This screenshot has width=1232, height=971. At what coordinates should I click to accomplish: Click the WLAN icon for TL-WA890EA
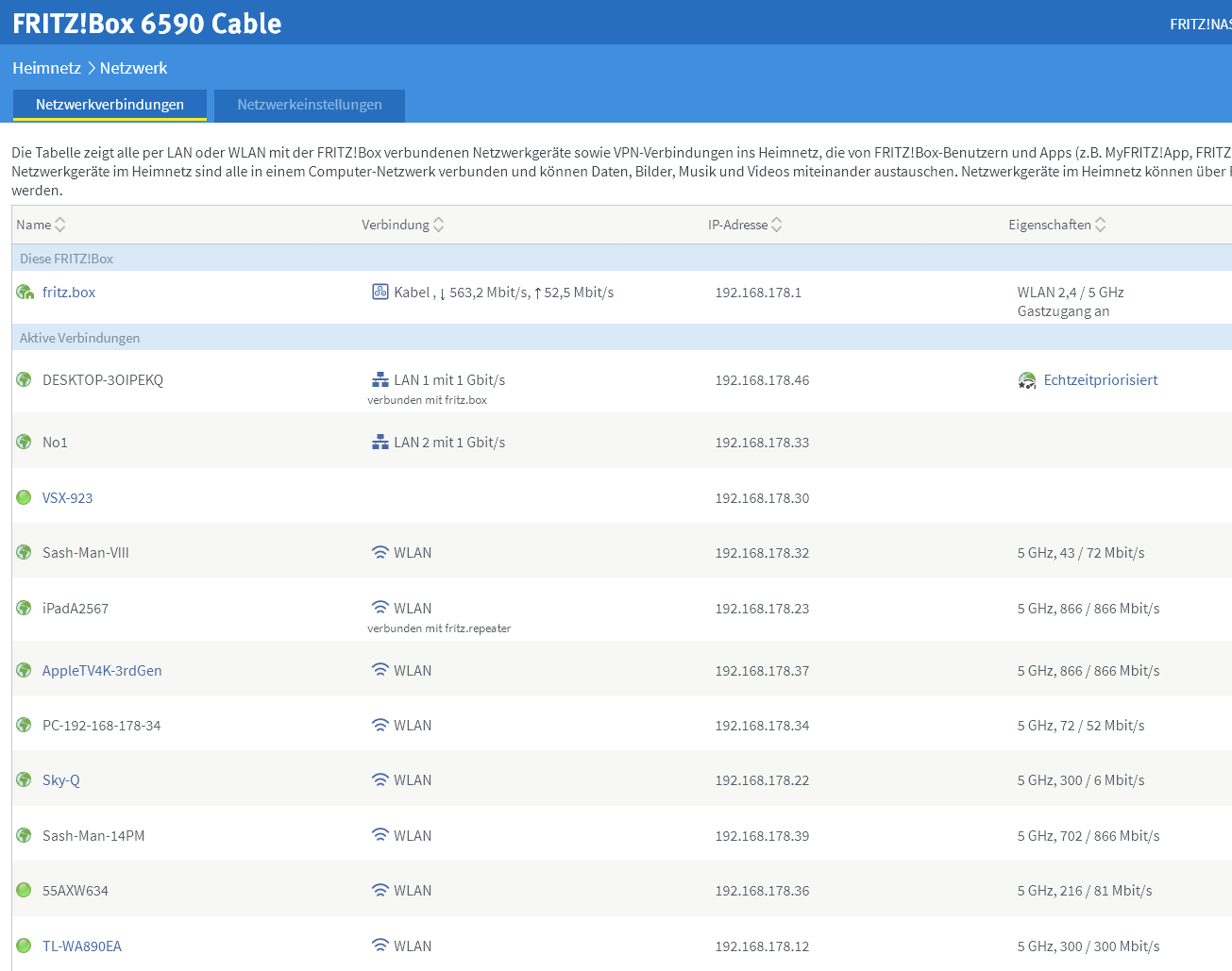click(x=380, y=946)
